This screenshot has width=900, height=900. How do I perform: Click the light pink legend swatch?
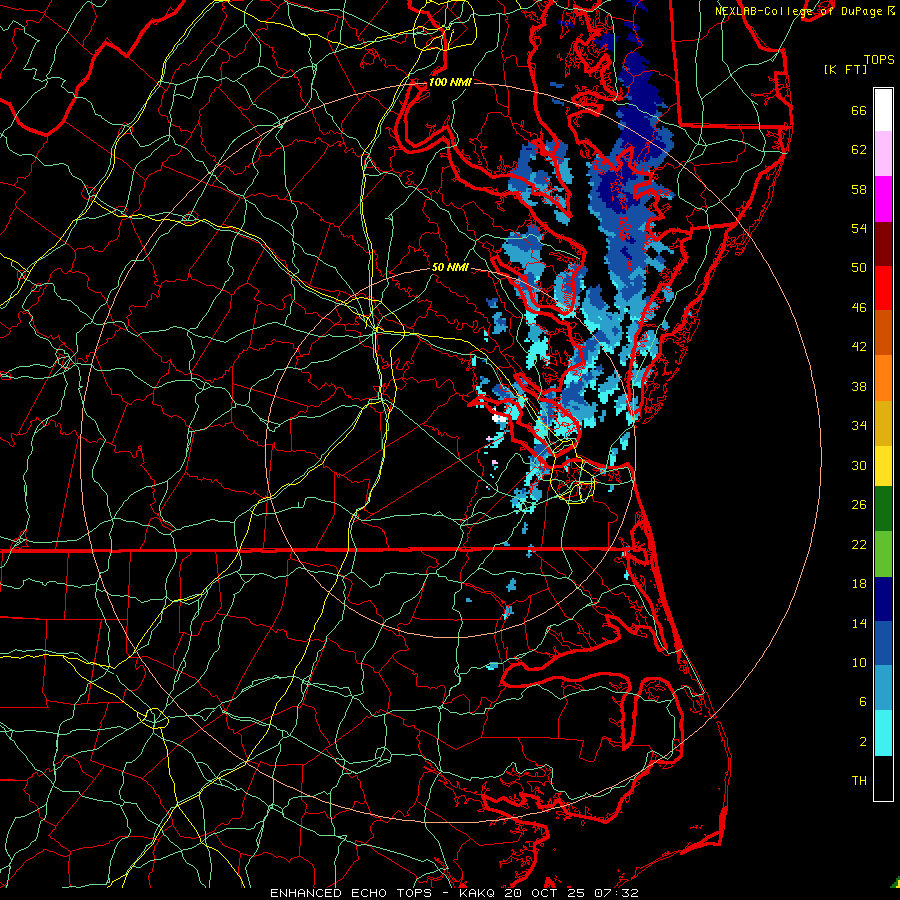[883, 154]
